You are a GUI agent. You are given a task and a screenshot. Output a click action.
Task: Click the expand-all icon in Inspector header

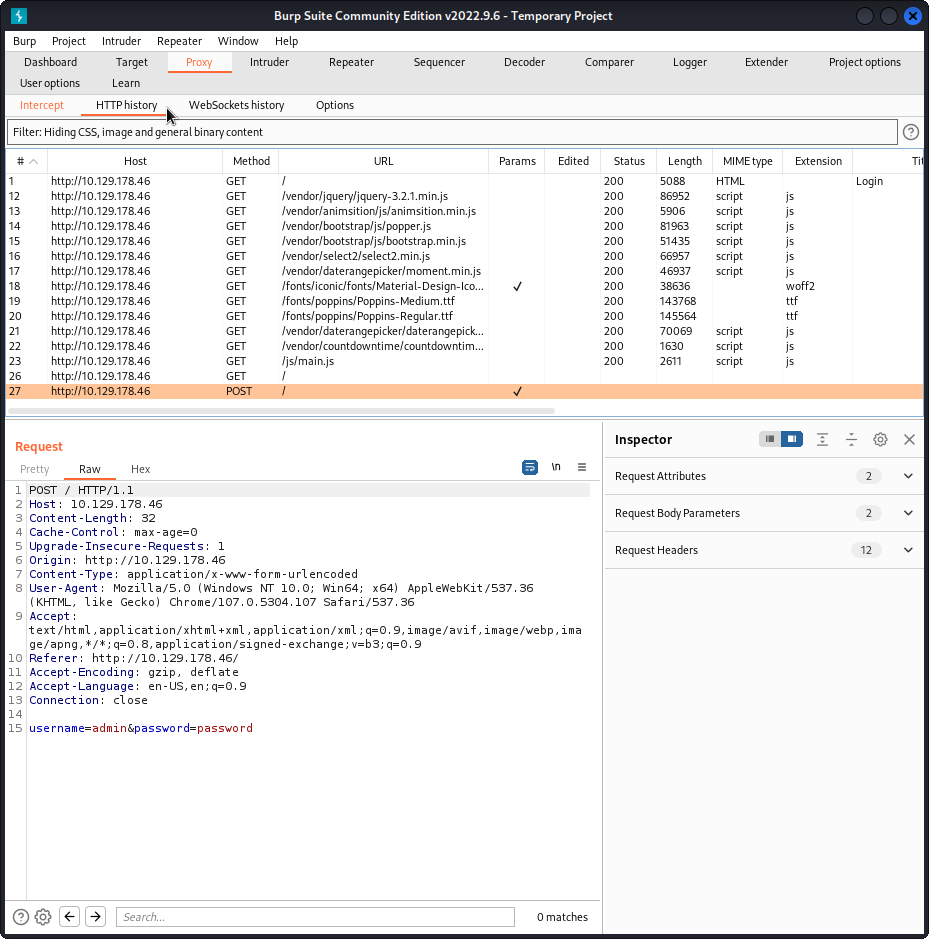click(x=822, y=438)
